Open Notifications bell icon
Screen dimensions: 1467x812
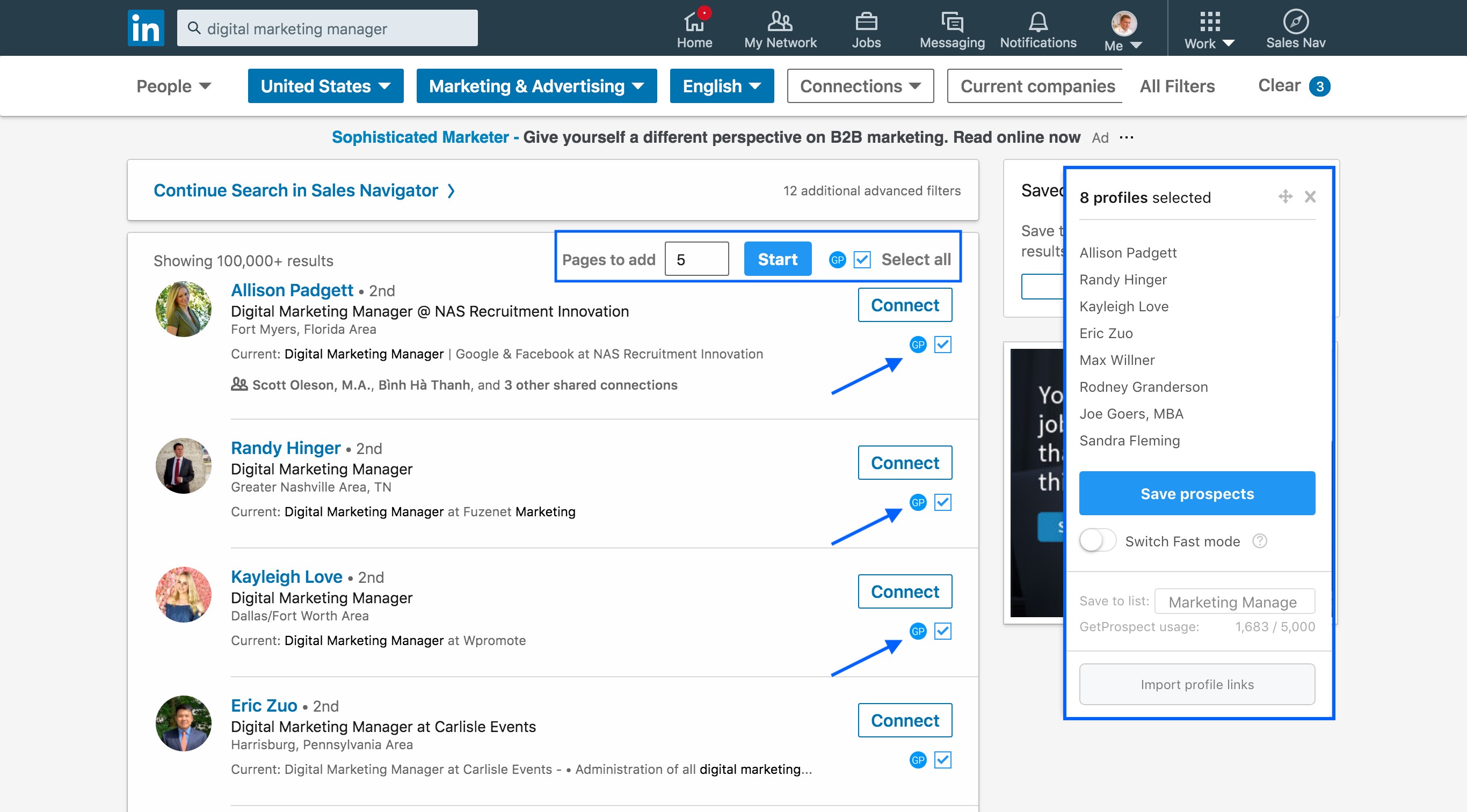[1038, 21]
